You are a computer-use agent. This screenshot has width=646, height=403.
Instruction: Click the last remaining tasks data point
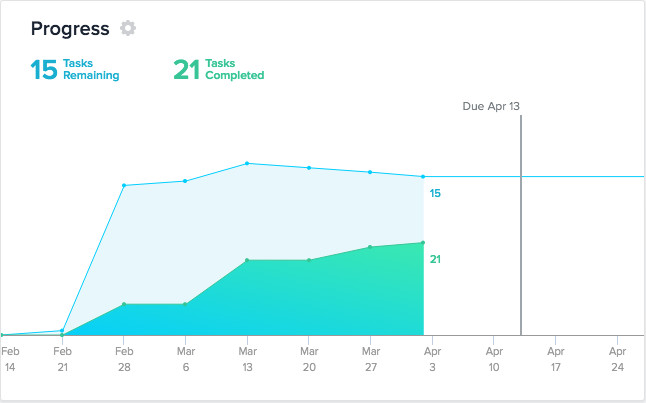423,177
